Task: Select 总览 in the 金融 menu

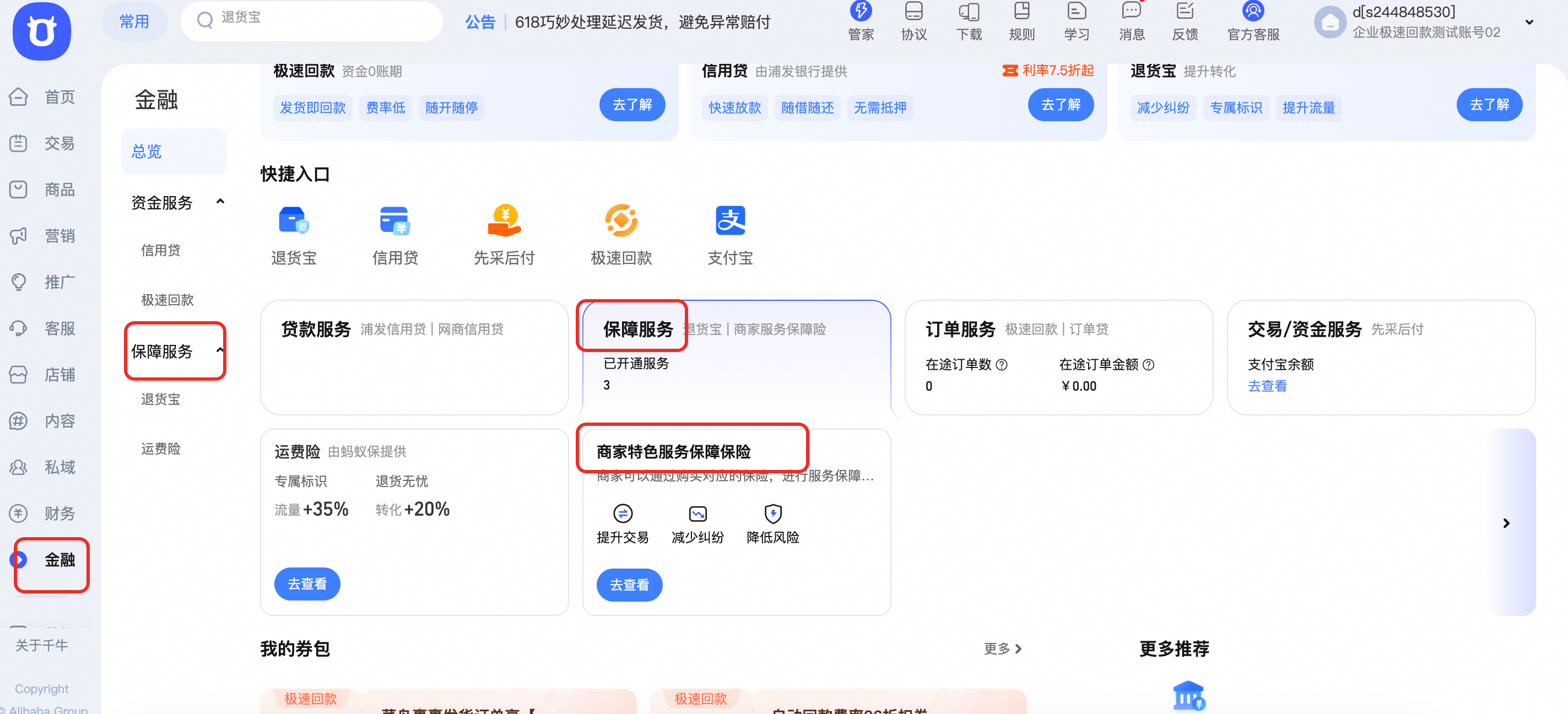Action: (146, 152)
